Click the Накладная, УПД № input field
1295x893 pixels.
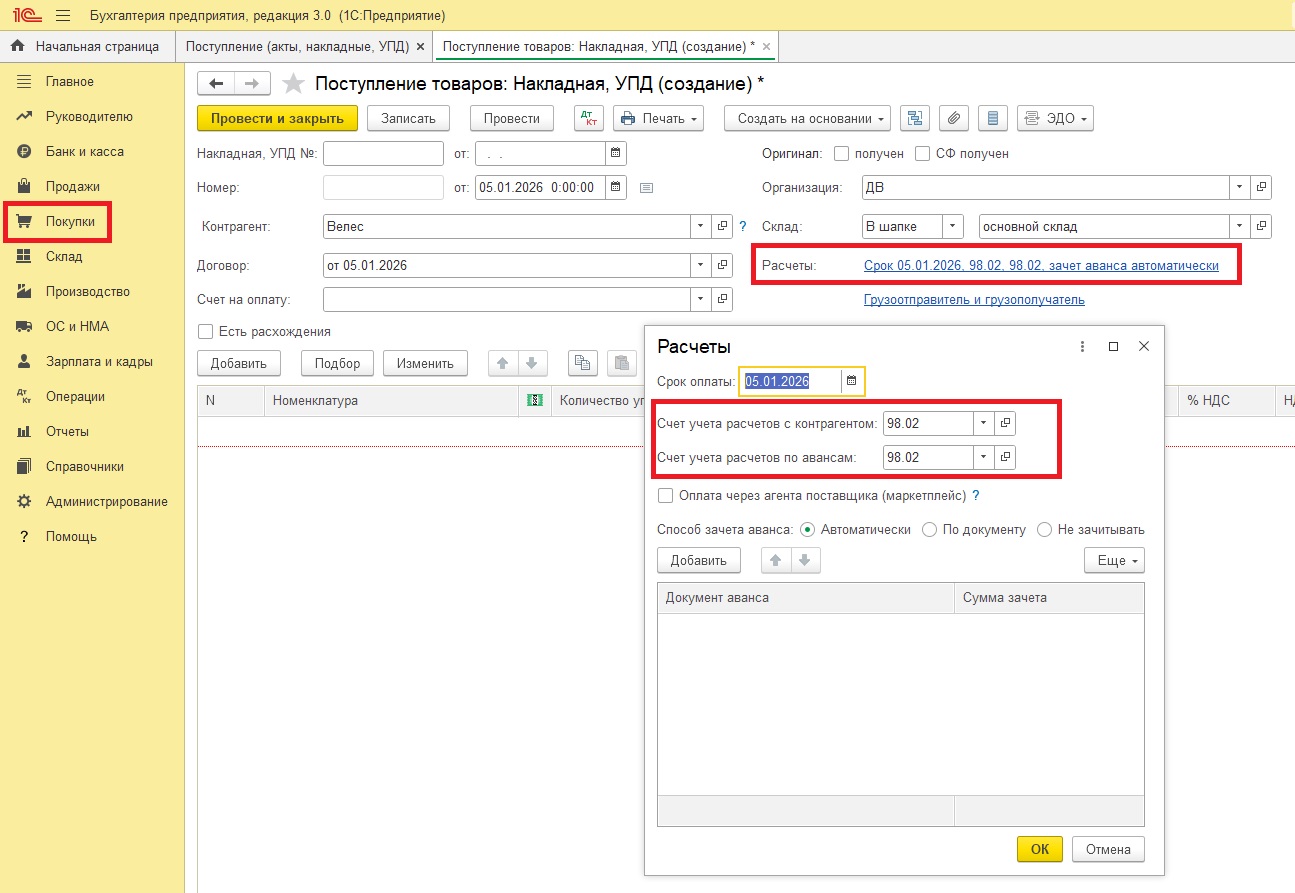(x=383, y=154)
